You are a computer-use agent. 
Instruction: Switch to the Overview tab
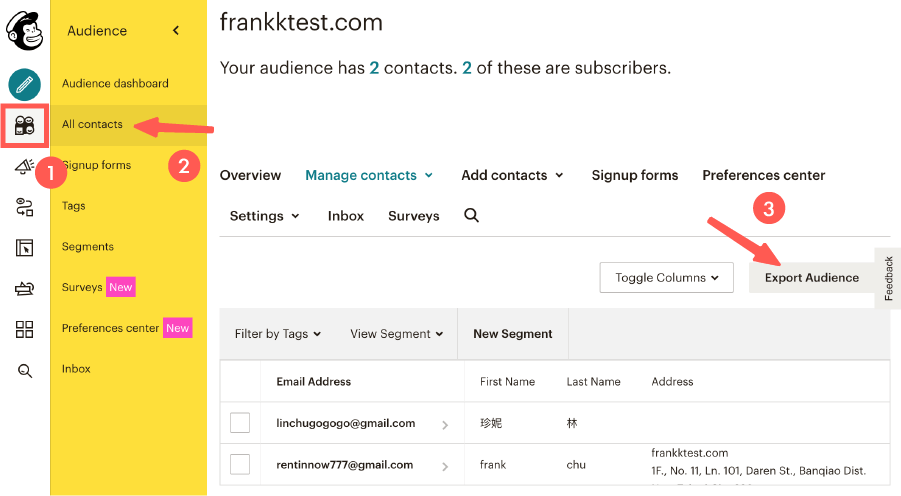(x=250, y=175)
